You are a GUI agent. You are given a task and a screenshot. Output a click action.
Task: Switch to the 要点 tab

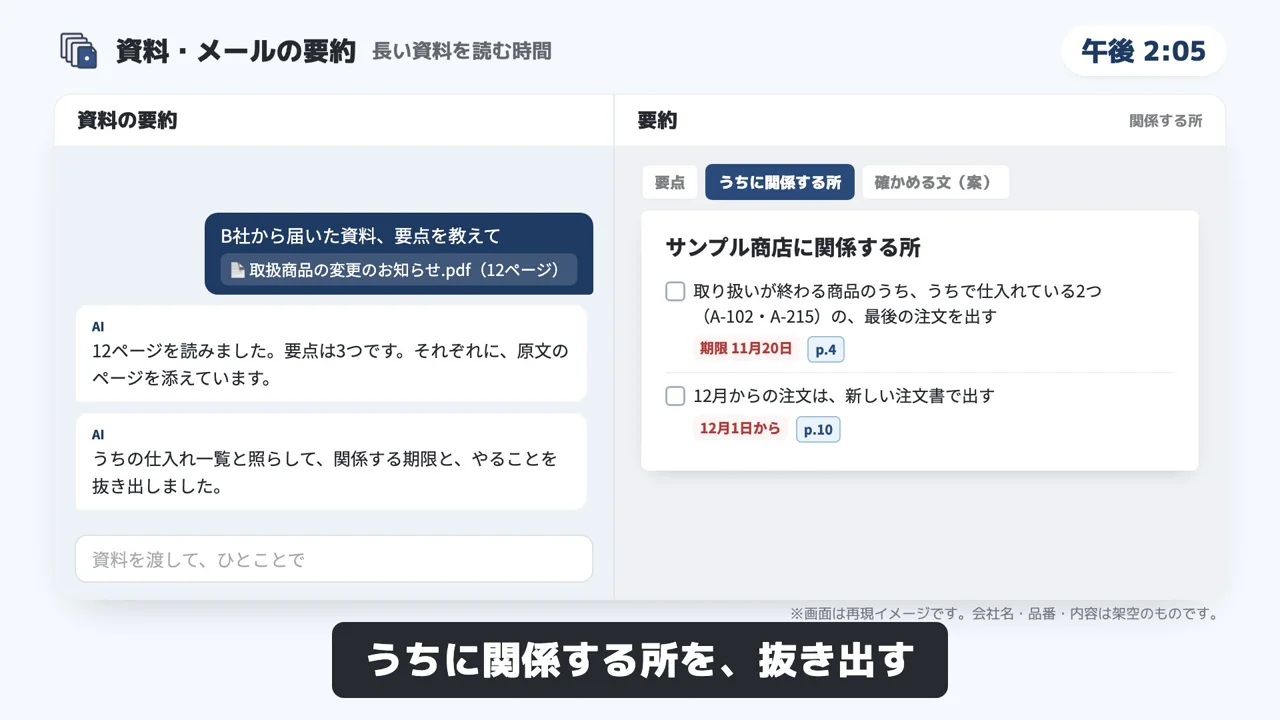[670, 183]
